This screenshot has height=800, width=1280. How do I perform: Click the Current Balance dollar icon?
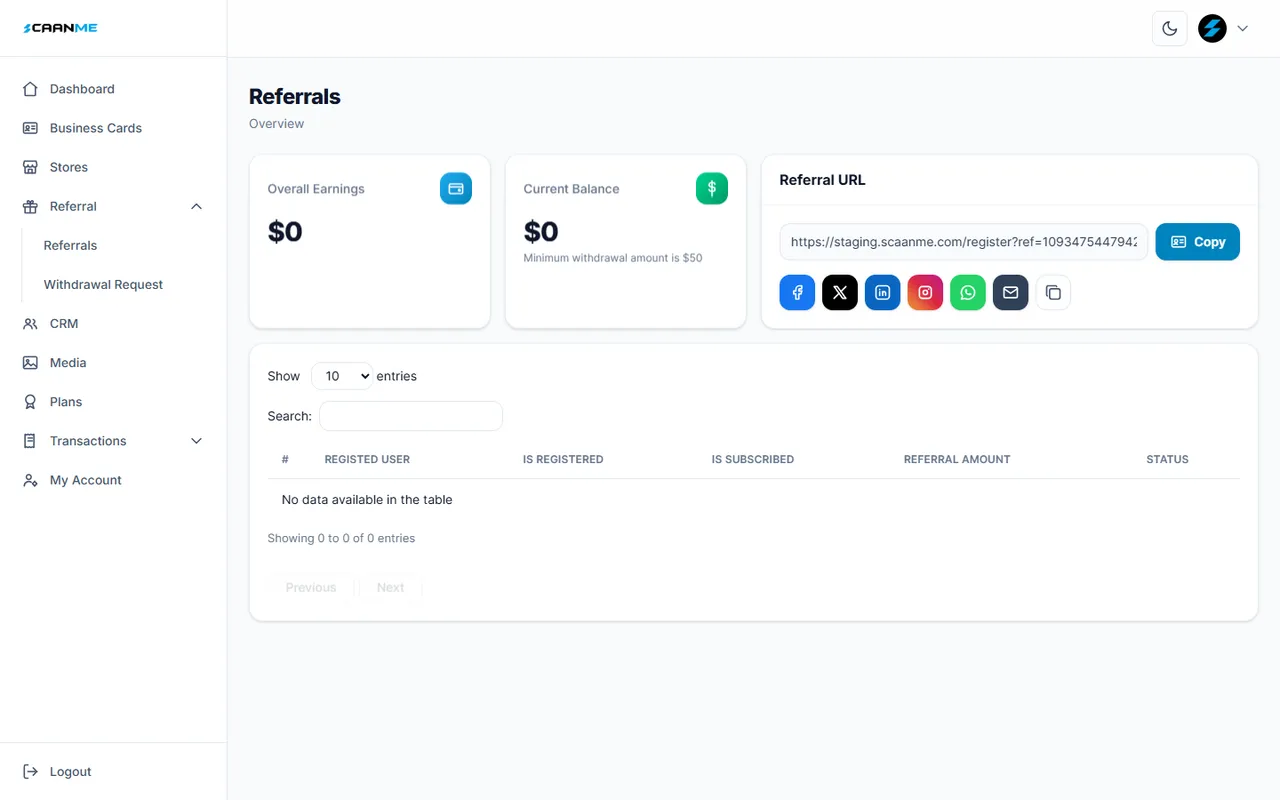712,188
